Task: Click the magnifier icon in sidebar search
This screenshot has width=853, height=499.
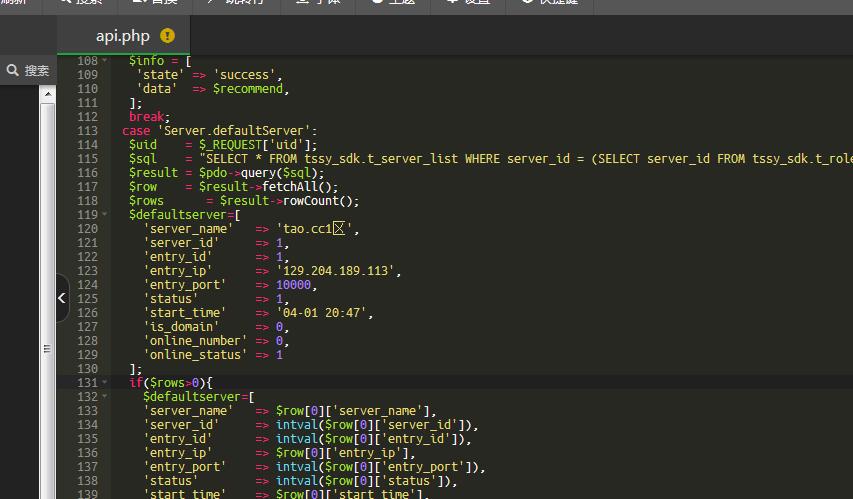Action: pos(13,70)
